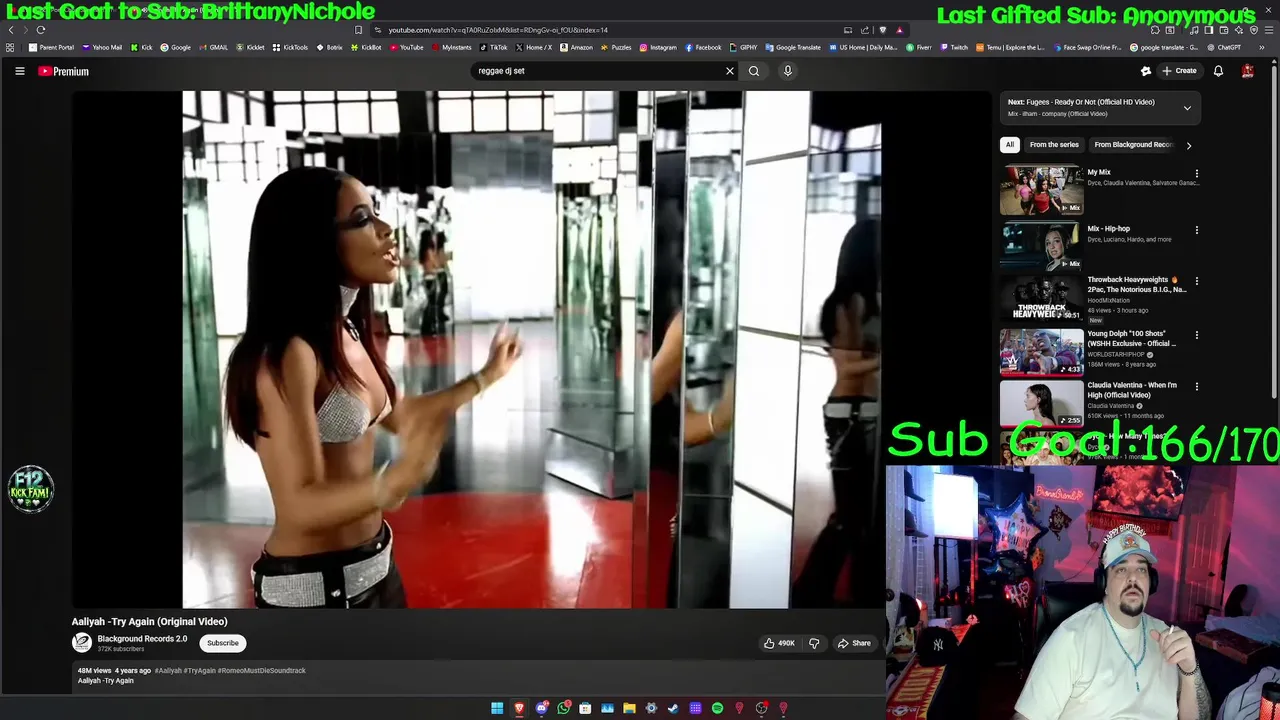Open Microsoft Store from taskbar
This screenshot has height=720, width=1280.
[585, 708]
